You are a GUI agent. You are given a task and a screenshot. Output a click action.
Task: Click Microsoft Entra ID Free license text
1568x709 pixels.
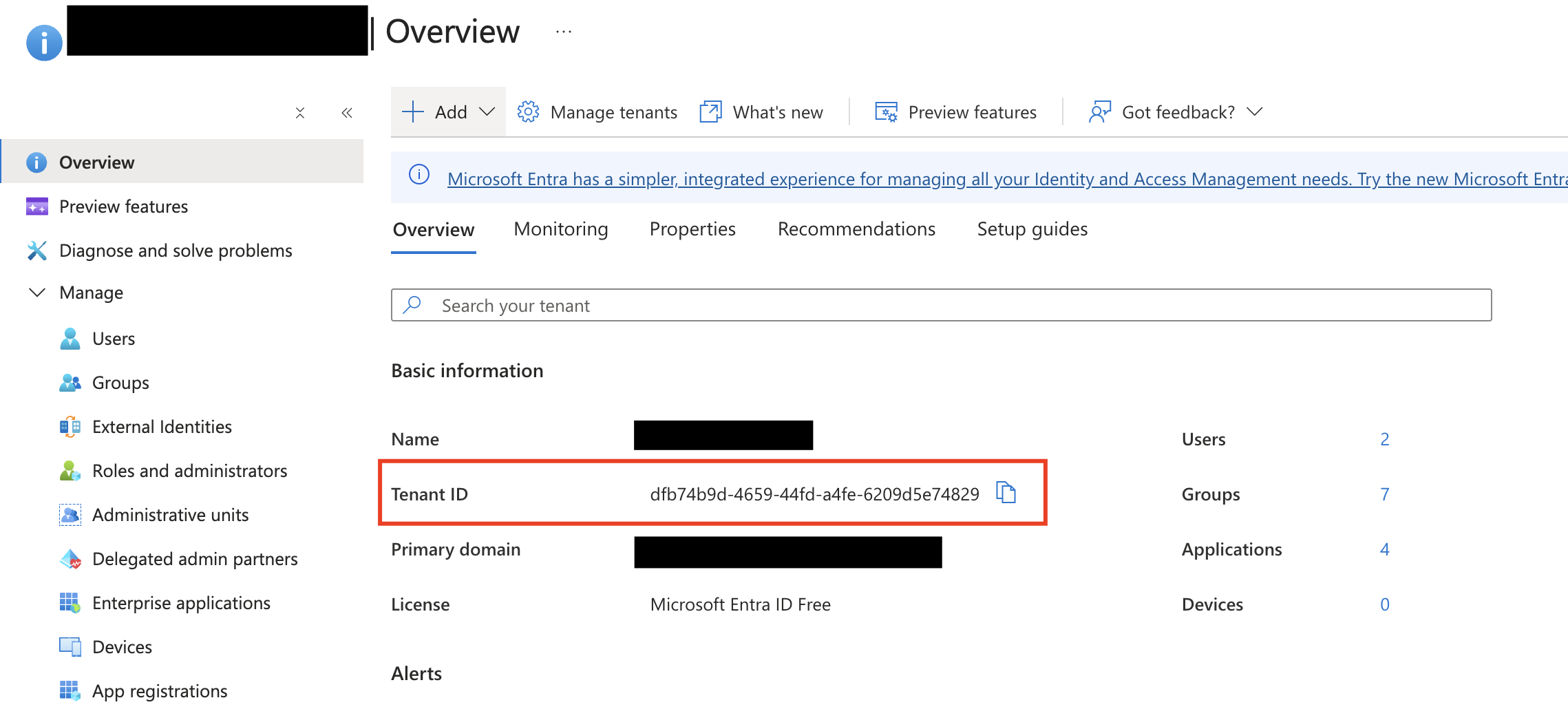coord(741,604)
